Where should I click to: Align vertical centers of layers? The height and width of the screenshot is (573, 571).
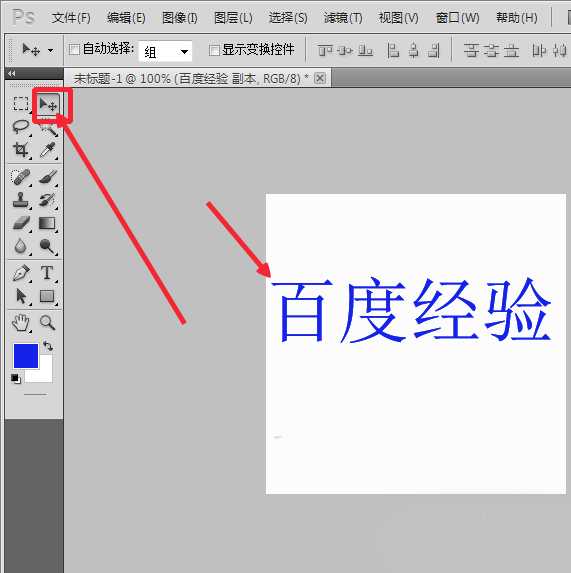click(345, 50)
